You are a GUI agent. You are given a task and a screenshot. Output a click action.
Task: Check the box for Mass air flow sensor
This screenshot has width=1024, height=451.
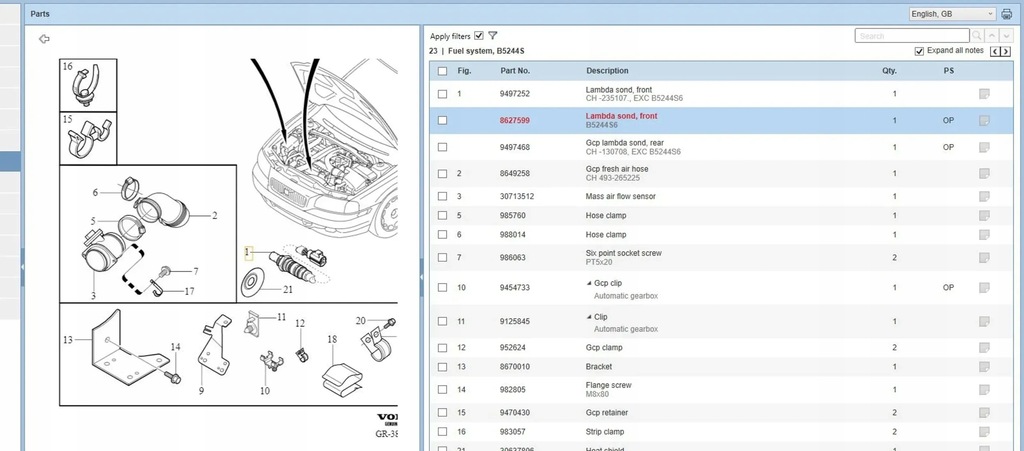pos(443,196)
